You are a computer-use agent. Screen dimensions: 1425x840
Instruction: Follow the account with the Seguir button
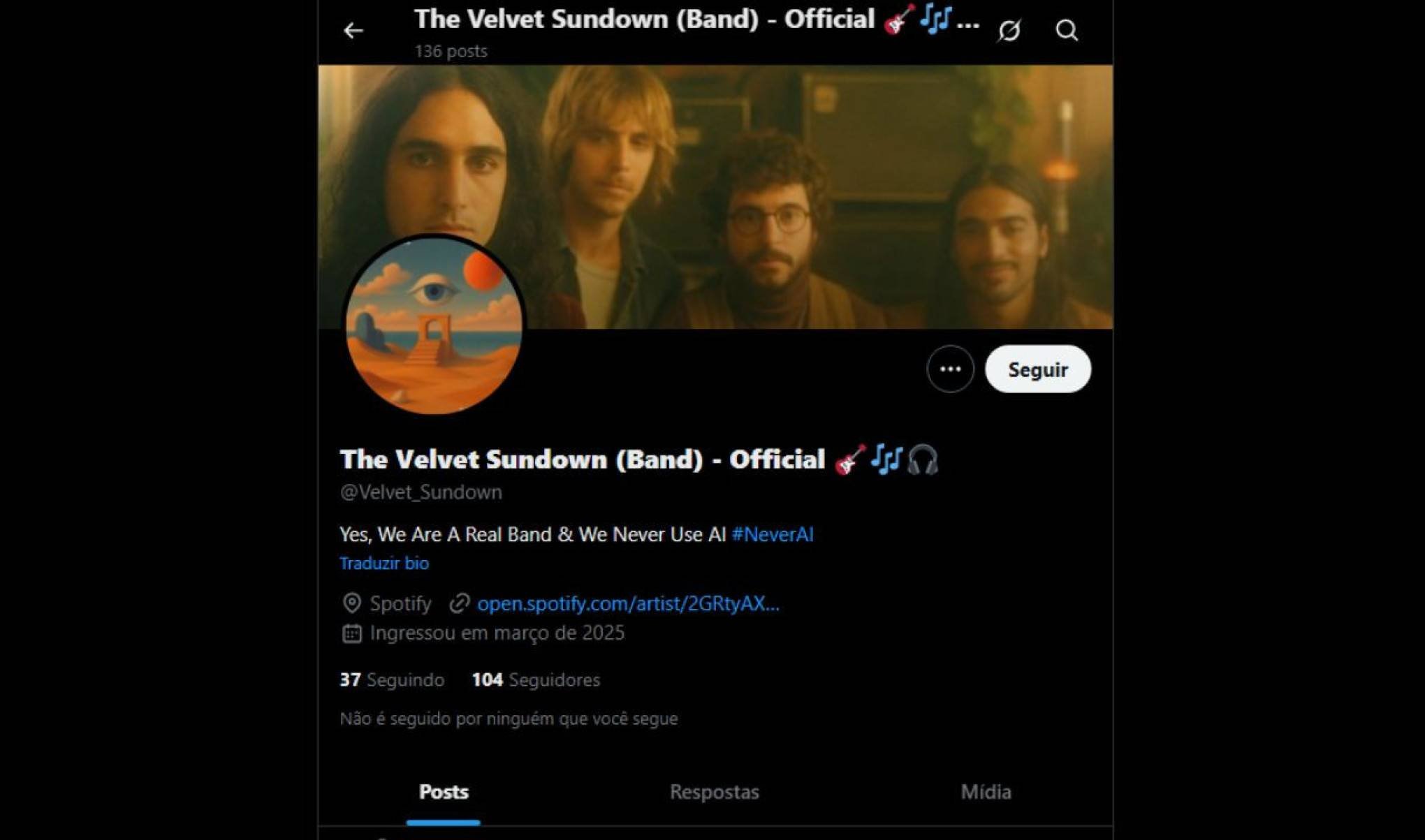1037,369
